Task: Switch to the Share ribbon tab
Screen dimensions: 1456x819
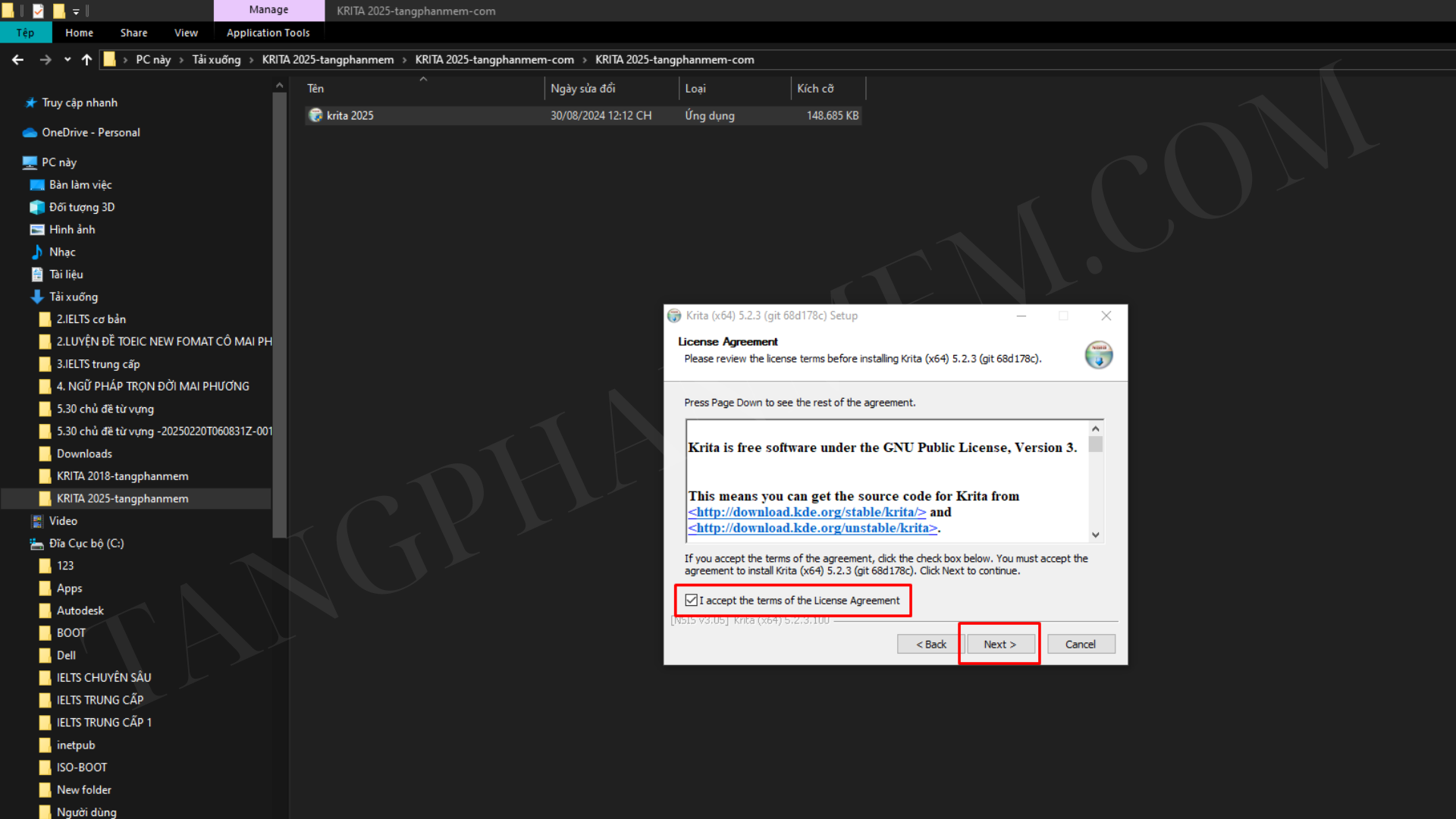Action: tap(133, 33)
